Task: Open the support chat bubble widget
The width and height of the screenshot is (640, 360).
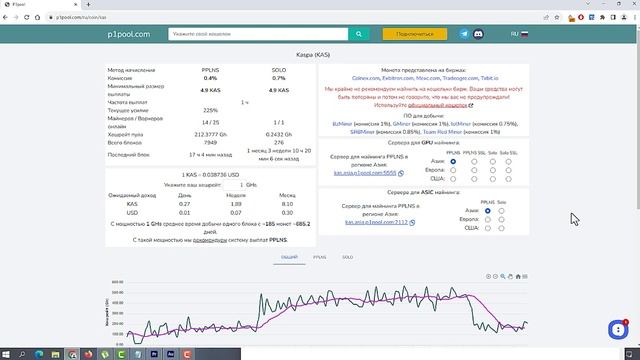Action: click(618, 329)
